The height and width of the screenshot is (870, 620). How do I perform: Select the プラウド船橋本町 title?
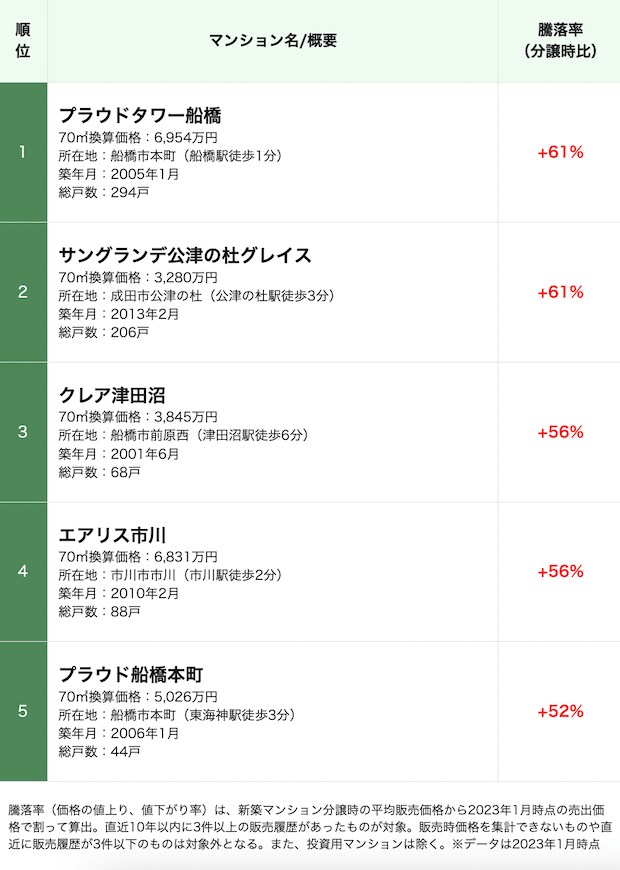pos(131,674)
